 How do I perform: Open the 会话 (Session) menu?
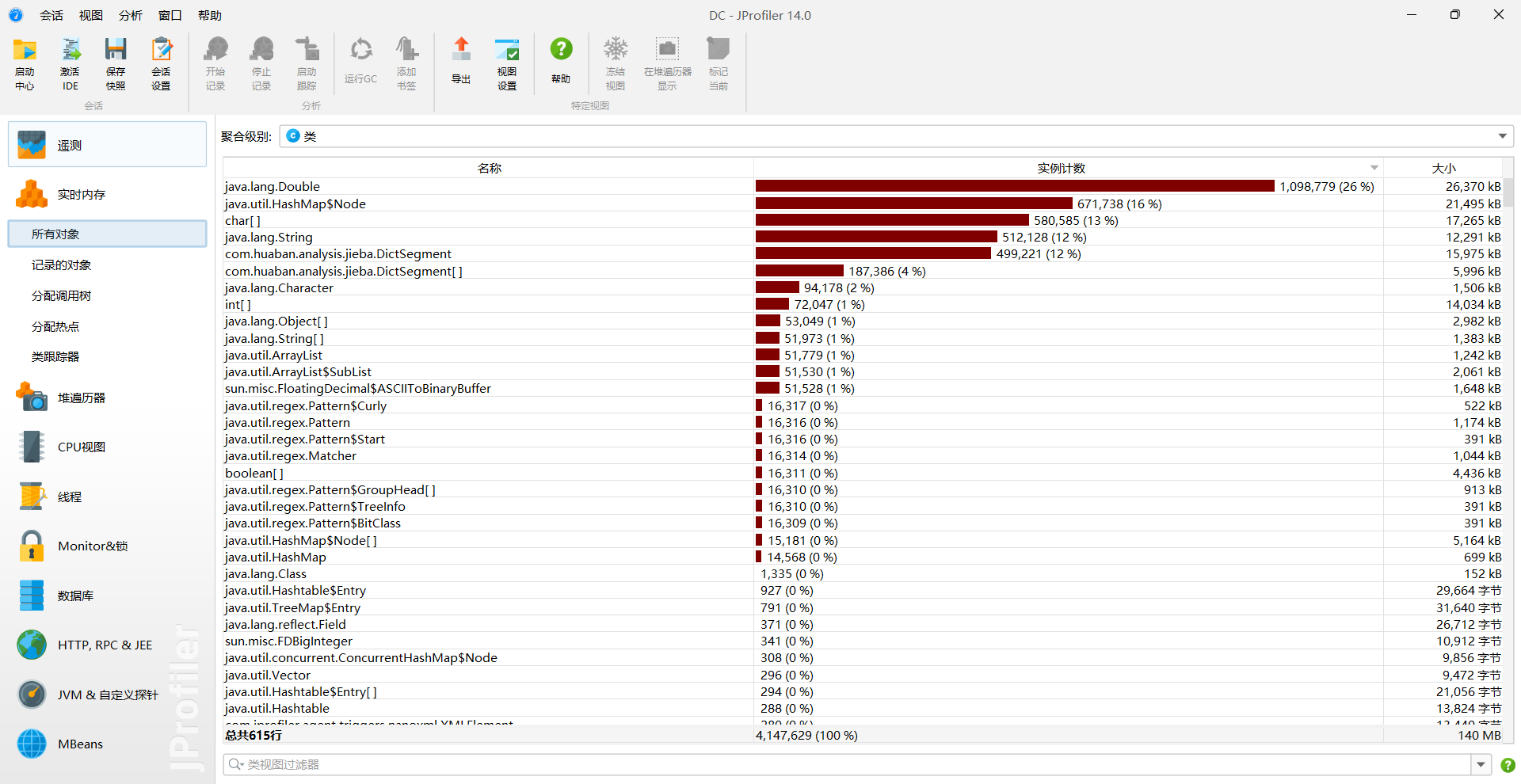pos(51,15)
